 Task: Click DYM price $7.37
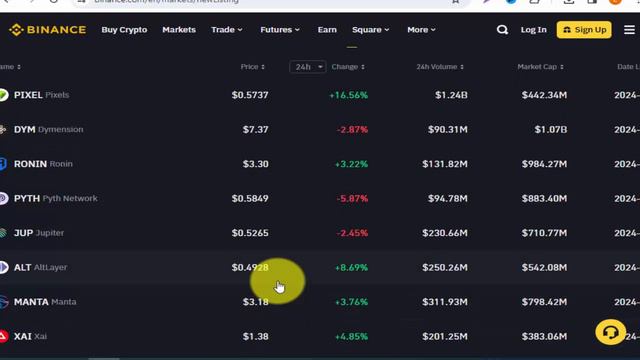pyautogui.click(x=256, y=129)
